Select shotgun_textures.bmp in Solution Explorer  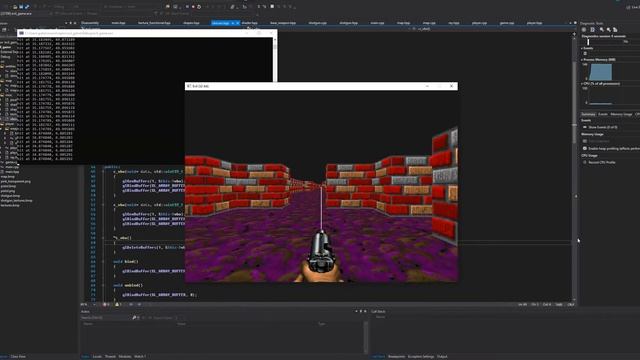click(x=16, y=201)
